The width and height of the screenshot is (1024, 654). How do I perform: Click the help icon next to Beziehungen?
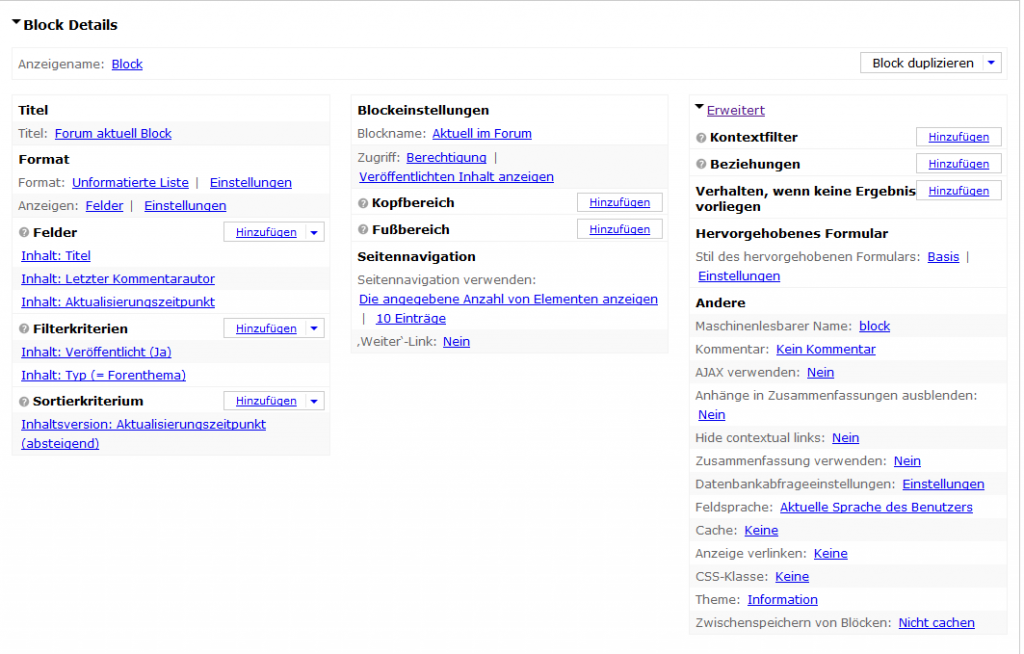701,164
